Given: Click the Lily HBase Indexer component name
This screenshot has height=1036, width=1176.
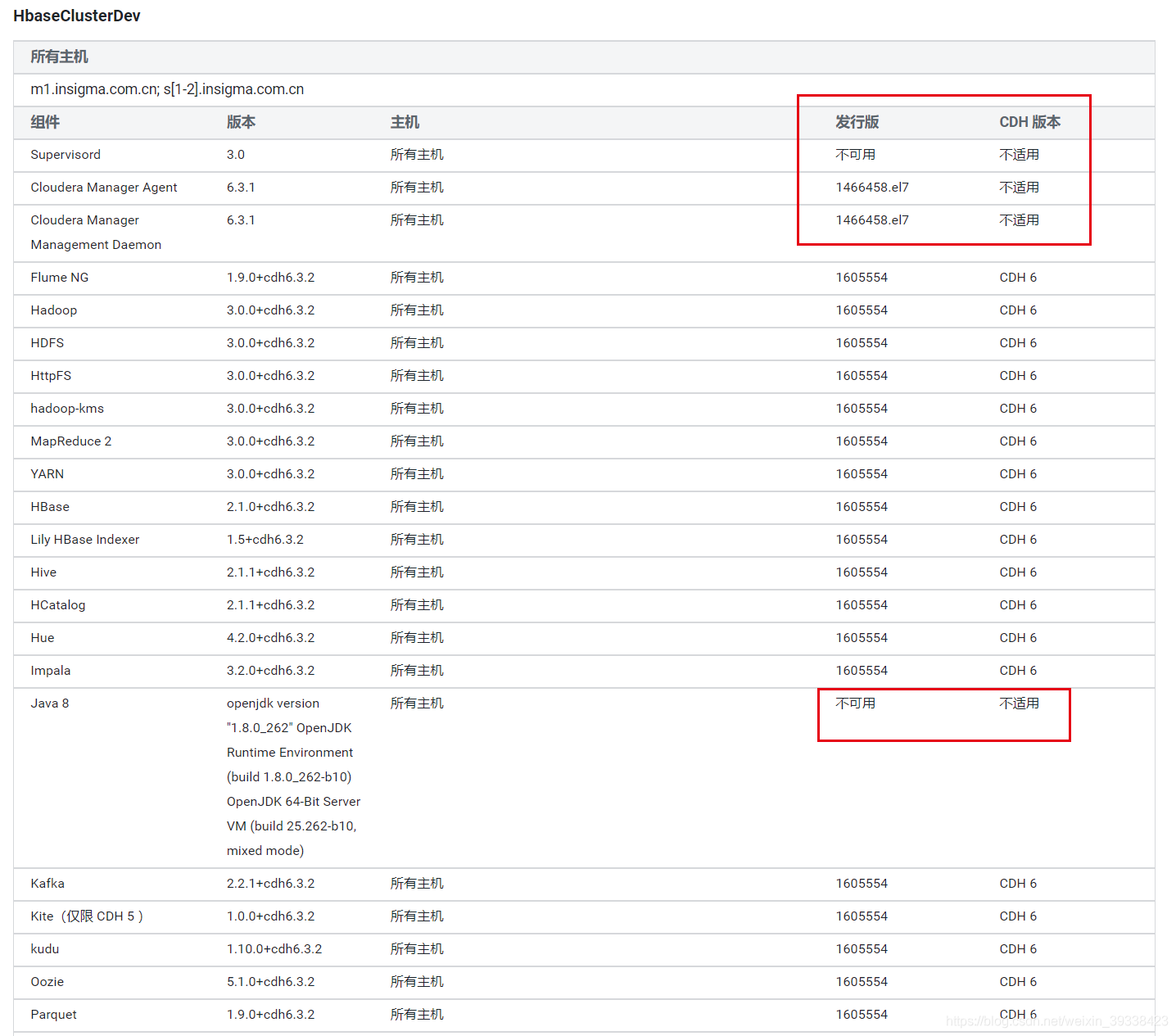Looking at the screenshot, I should [x=85, y=540].
